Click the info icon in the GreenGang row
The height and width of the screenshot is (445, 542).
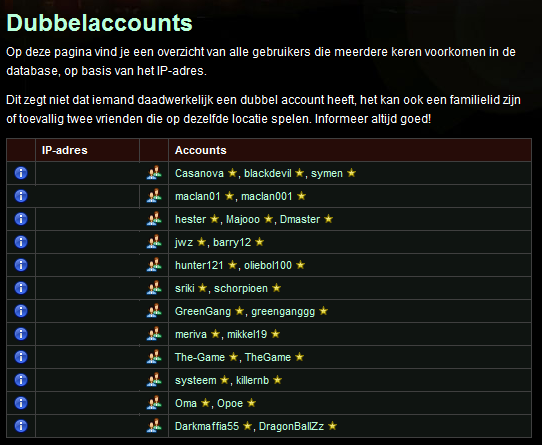coord(21,311)
